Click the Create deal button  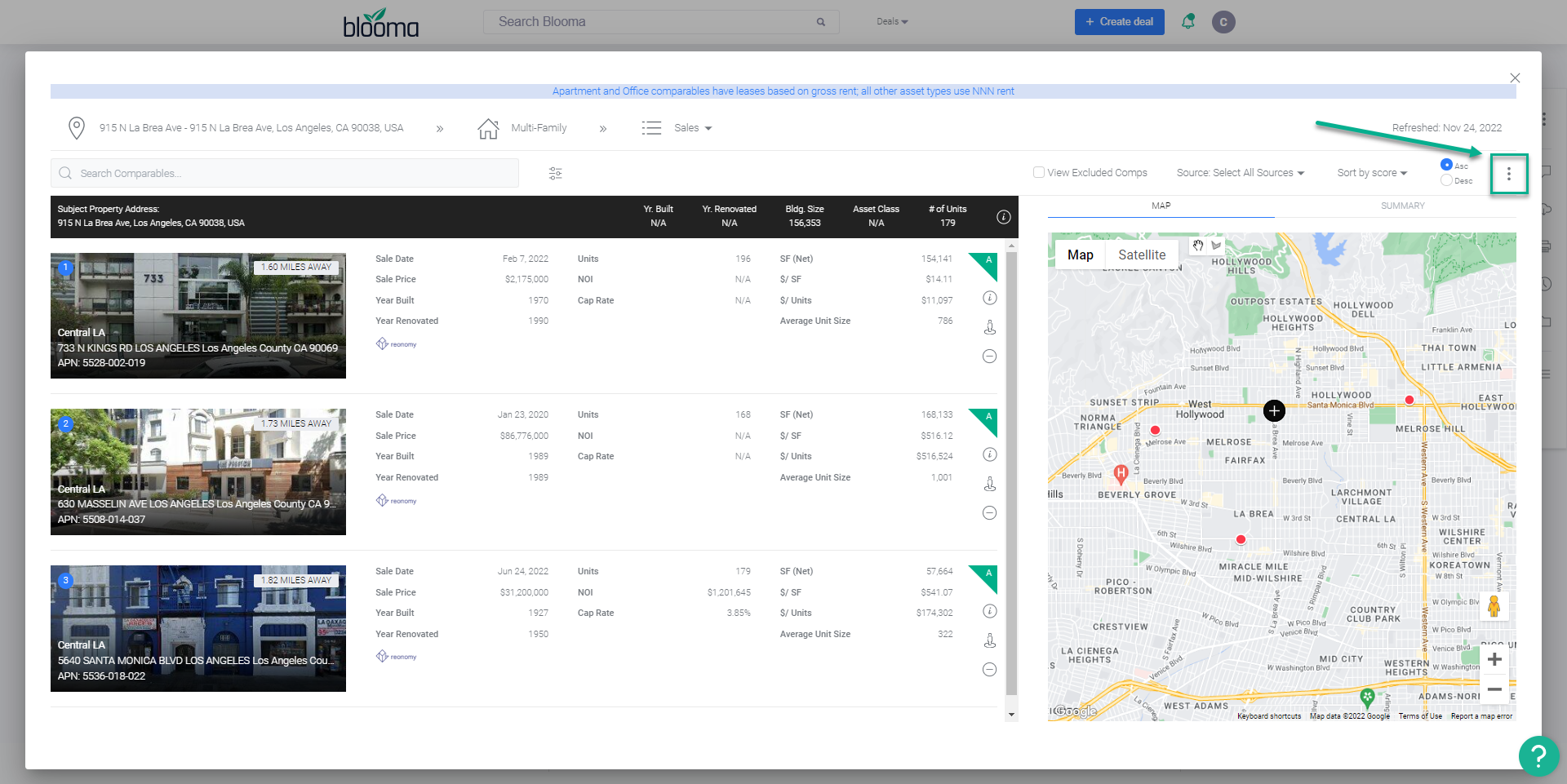point(1119,22)
